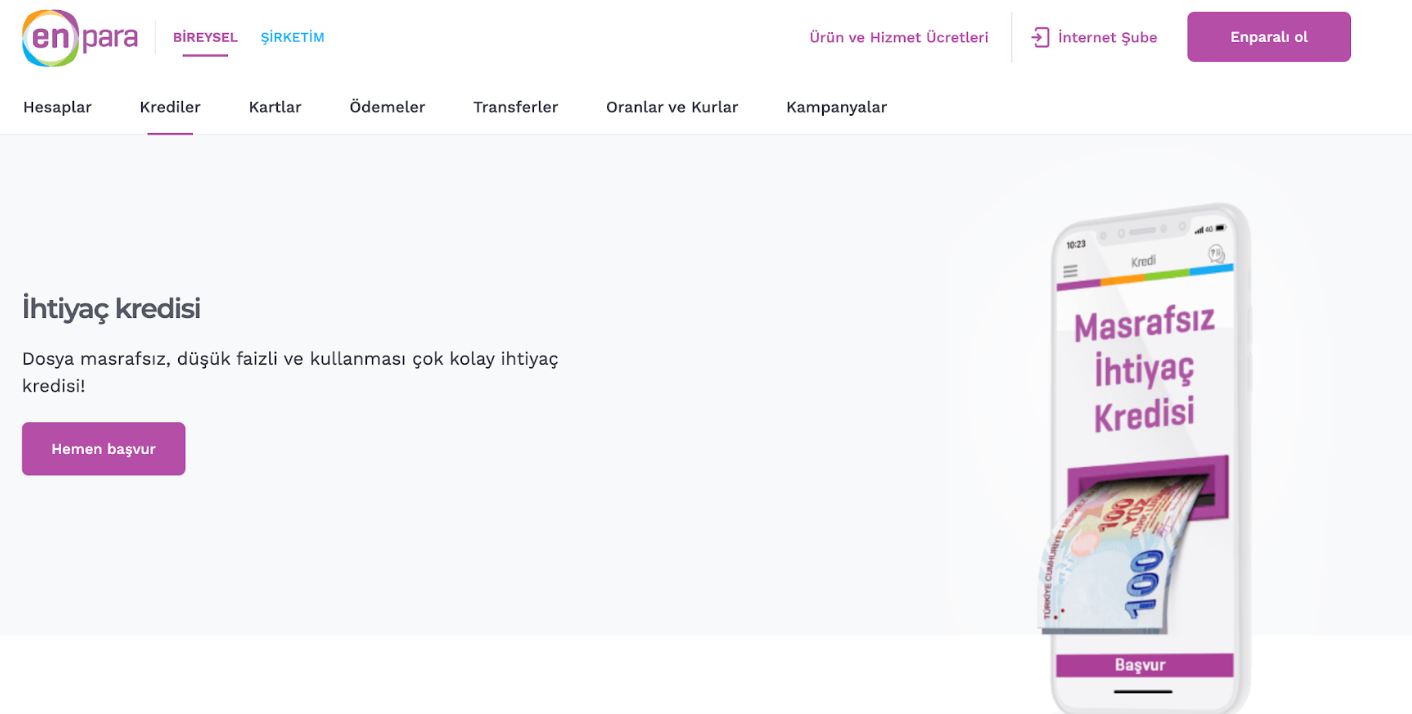Switch to the ŞİRKETİM tab
Image resolution: width=1412 pixels, height=714 pixels.
292,38
